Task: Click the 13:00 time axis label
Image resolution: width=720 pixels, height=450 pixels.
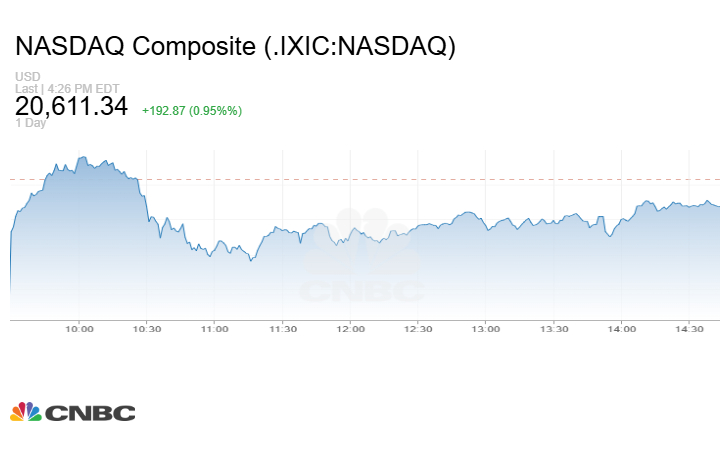Action: (x=486, y=329)
